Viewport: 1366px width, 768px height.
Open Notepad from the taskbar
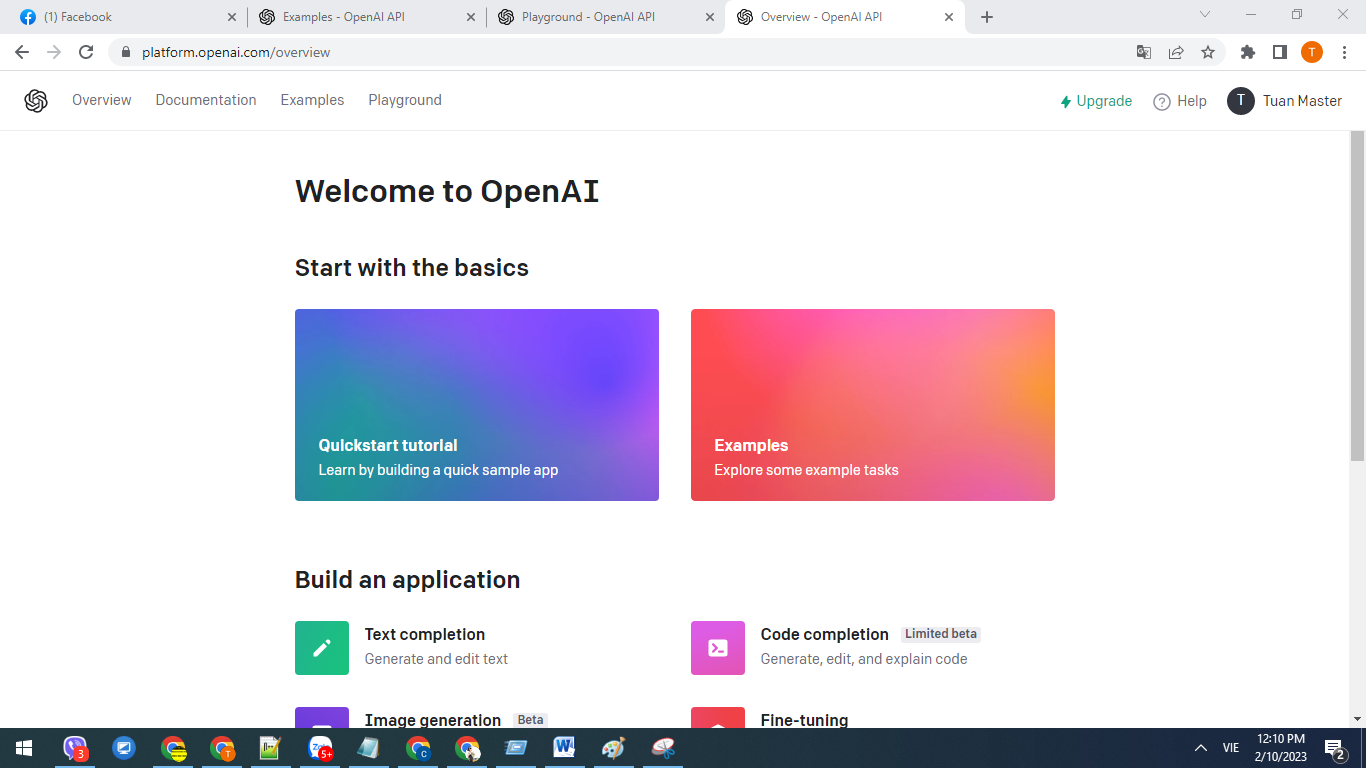coord(369,748)
